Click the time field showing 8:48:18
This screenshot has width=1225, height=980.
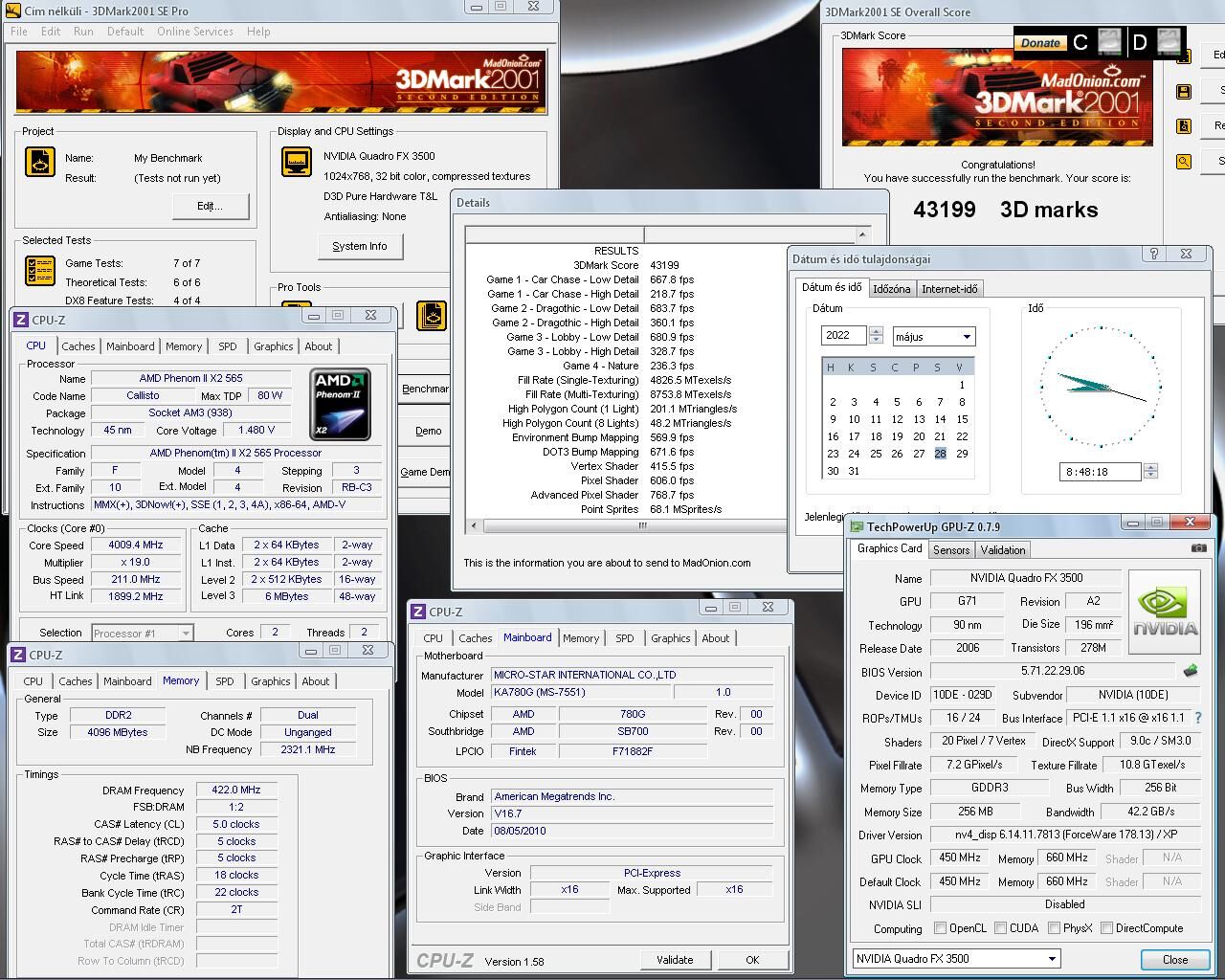coord(1101,471)
